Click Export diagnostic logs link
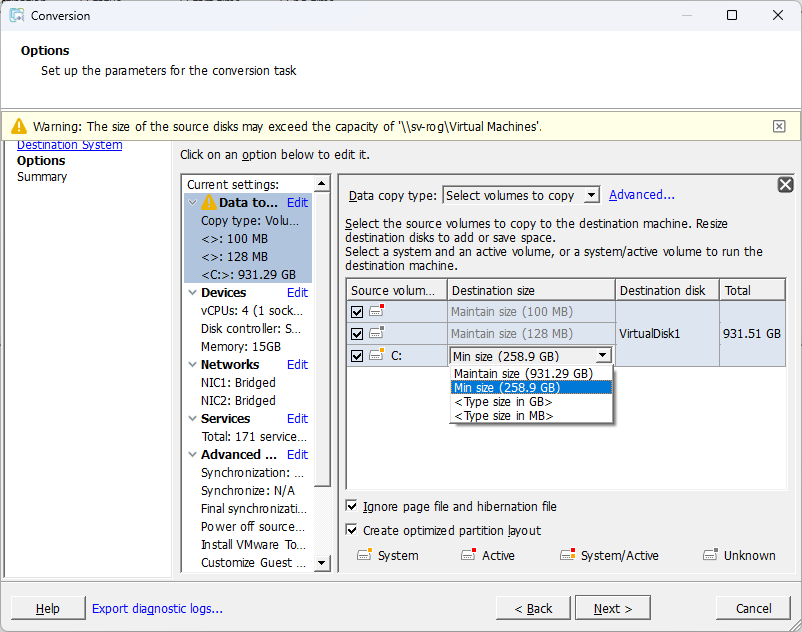The width and height of the screenshot is (802, 632). click(157, 608)
